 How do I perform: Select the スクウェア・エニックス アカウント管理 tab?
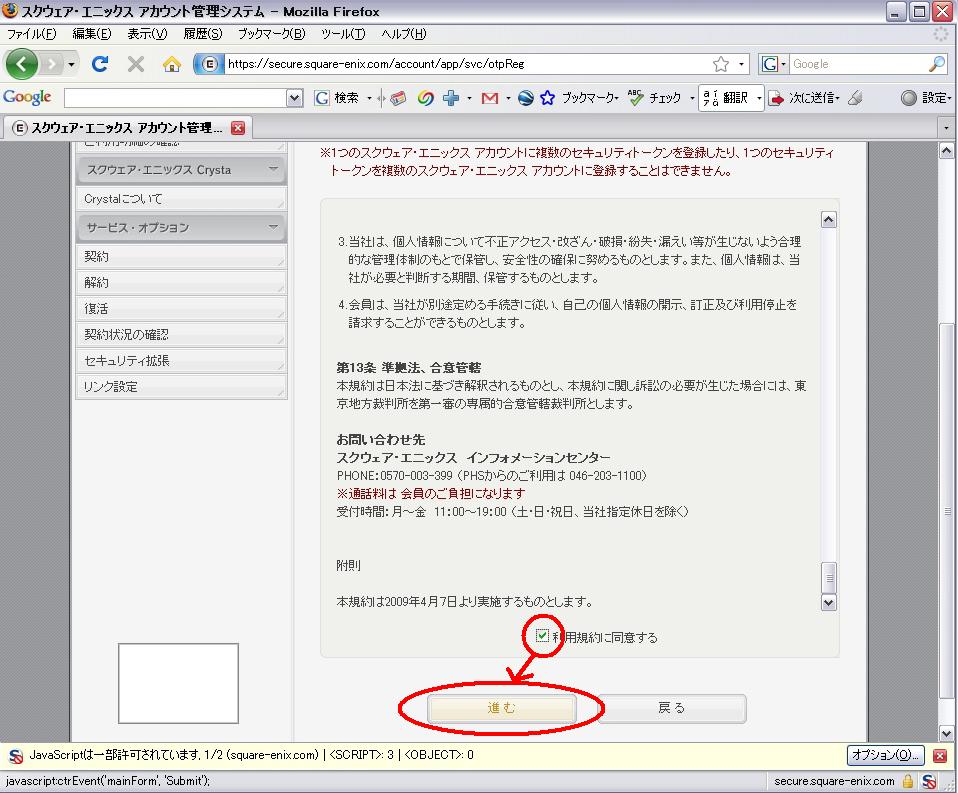127,128
